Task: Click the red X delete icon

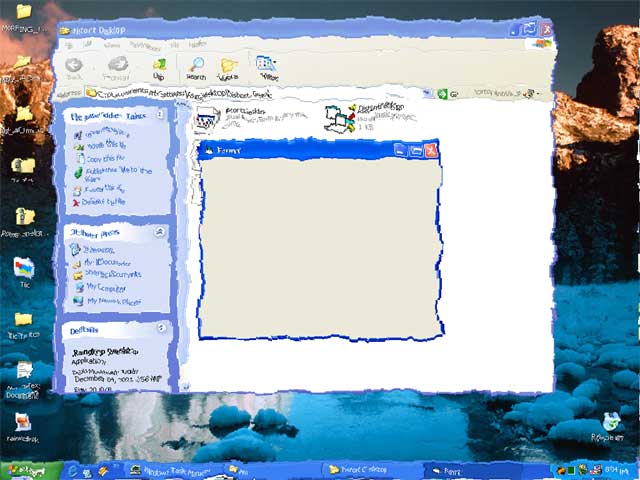Action: [76, 202]
